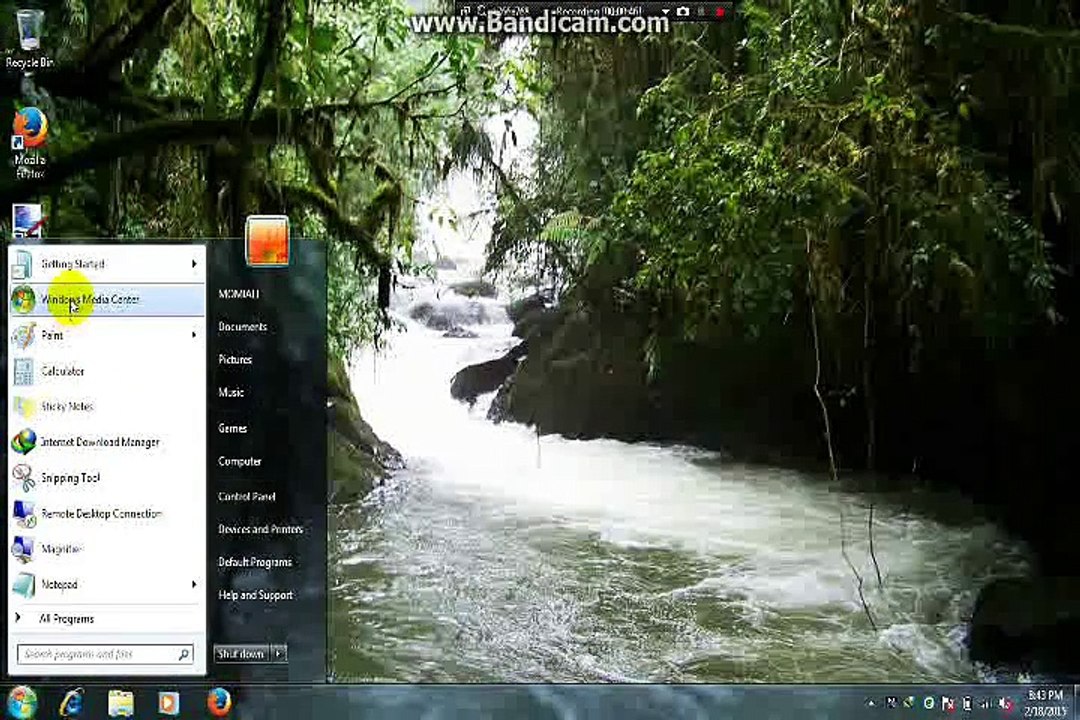Click the volume icon in system tray
Screen dimensions: 1080x720
click(1005, 703)
